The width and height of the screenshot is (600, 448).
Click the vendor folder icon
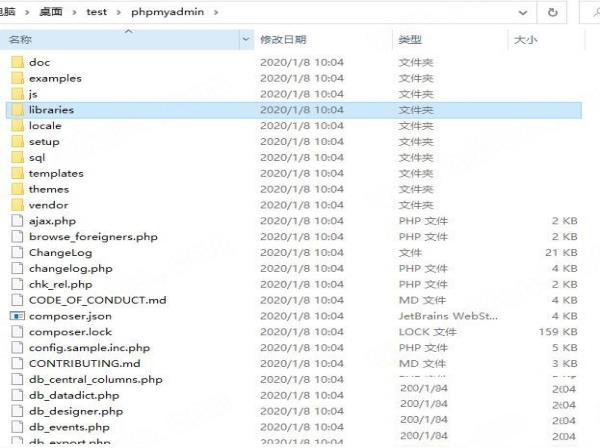(16, 205)
